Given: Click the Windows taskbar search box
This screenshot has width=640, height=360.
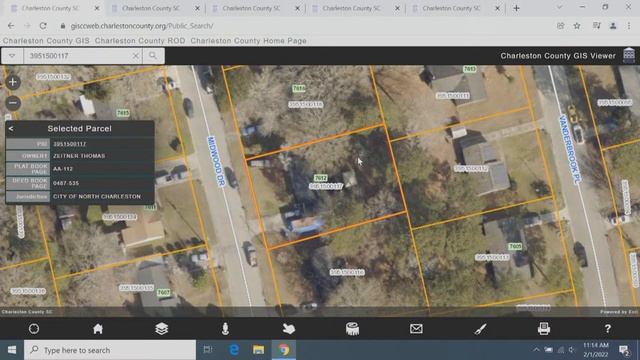Looking at the screenshot, I should pyautogui.click(x=110, y=350).
